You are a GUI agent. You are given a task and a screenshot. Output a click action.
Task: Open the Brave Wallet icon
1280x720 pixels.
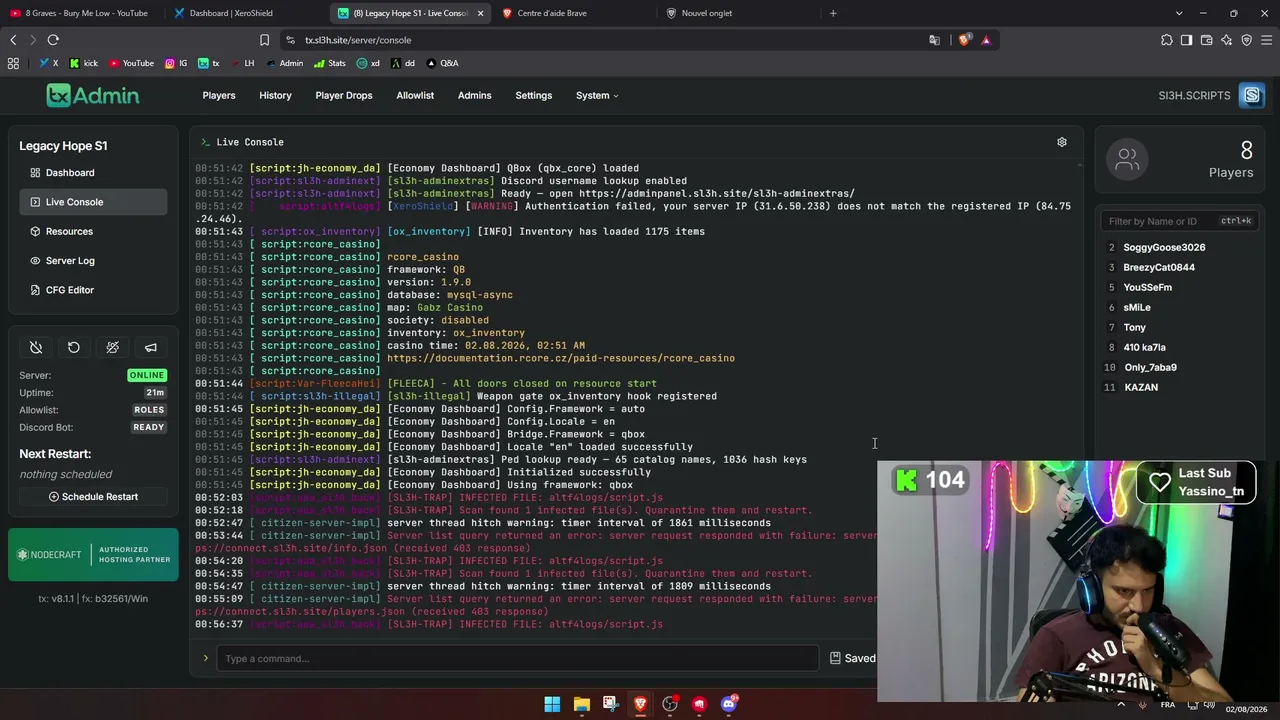1206,40
